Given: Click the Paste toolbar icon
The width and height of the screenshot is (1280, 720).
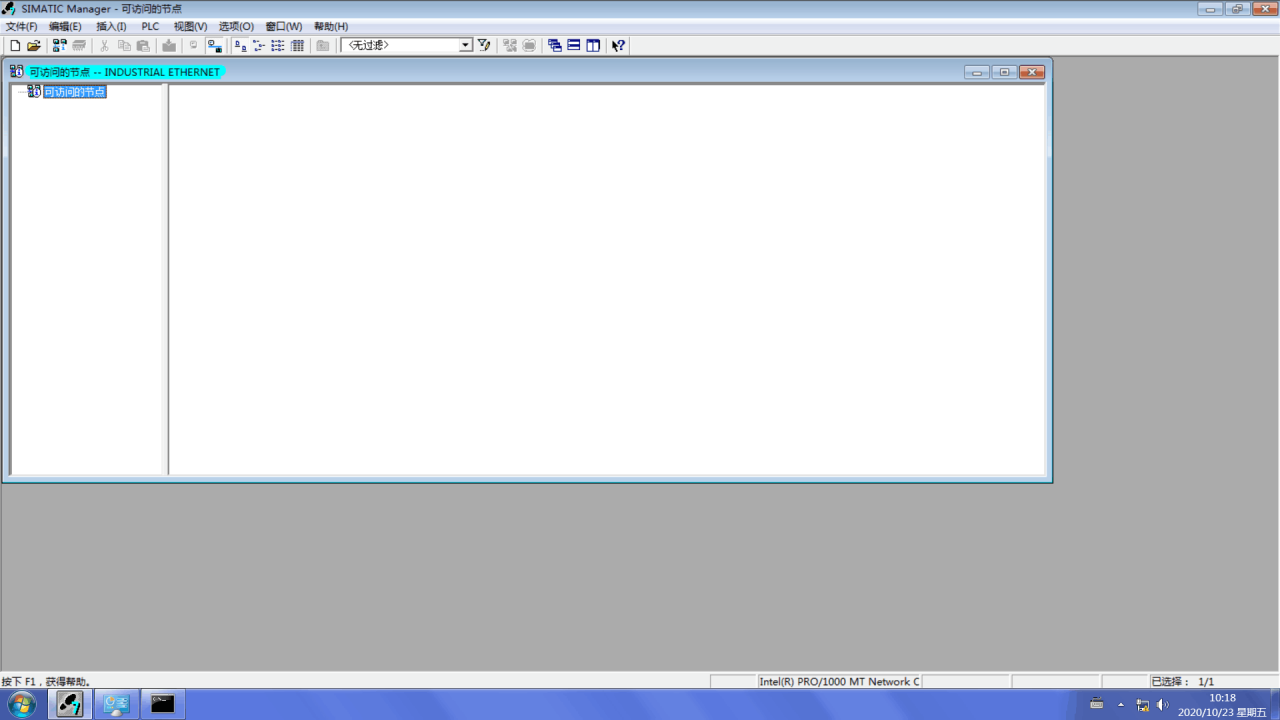Looking at the screenshot, I should (x=143, y=45).
